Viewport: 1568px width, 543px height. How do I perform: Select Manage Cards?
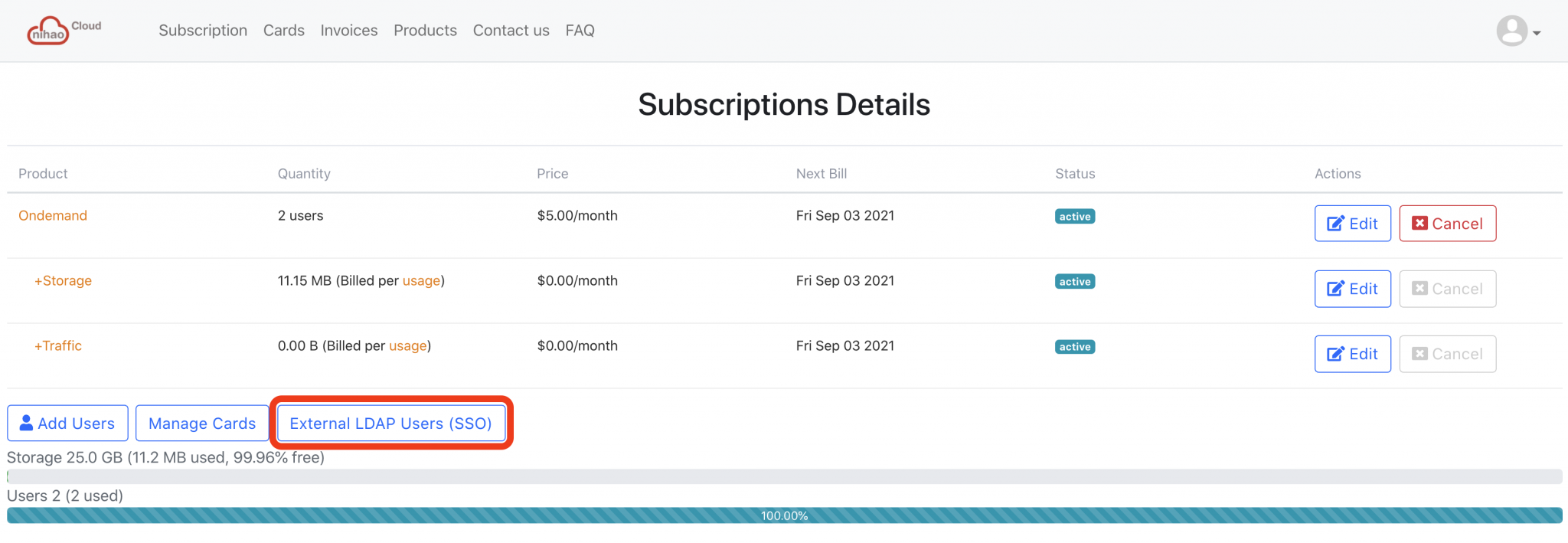[201, 423]
